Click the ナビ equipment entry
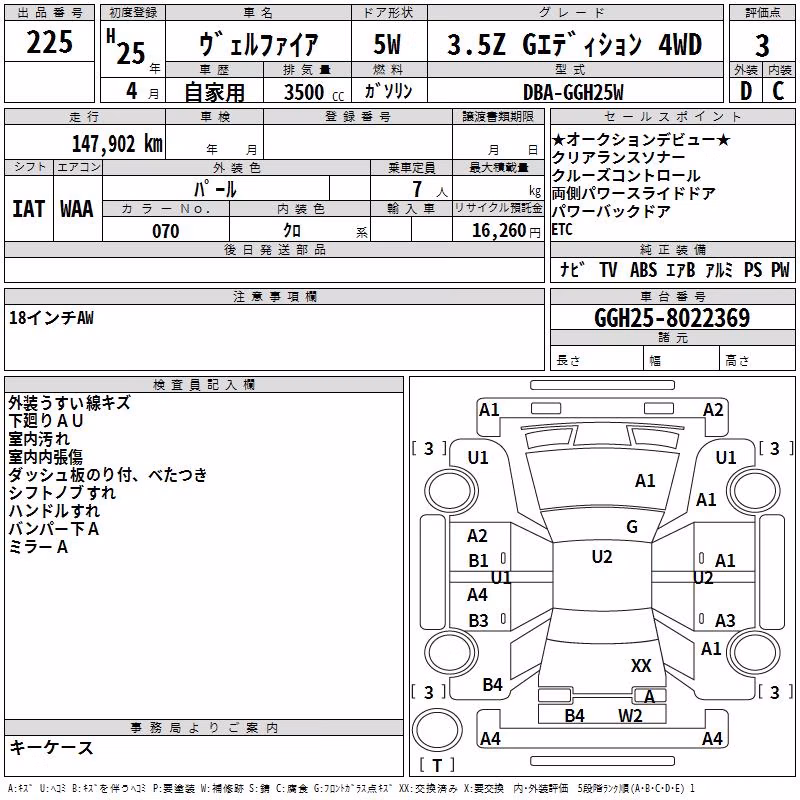 572,269
